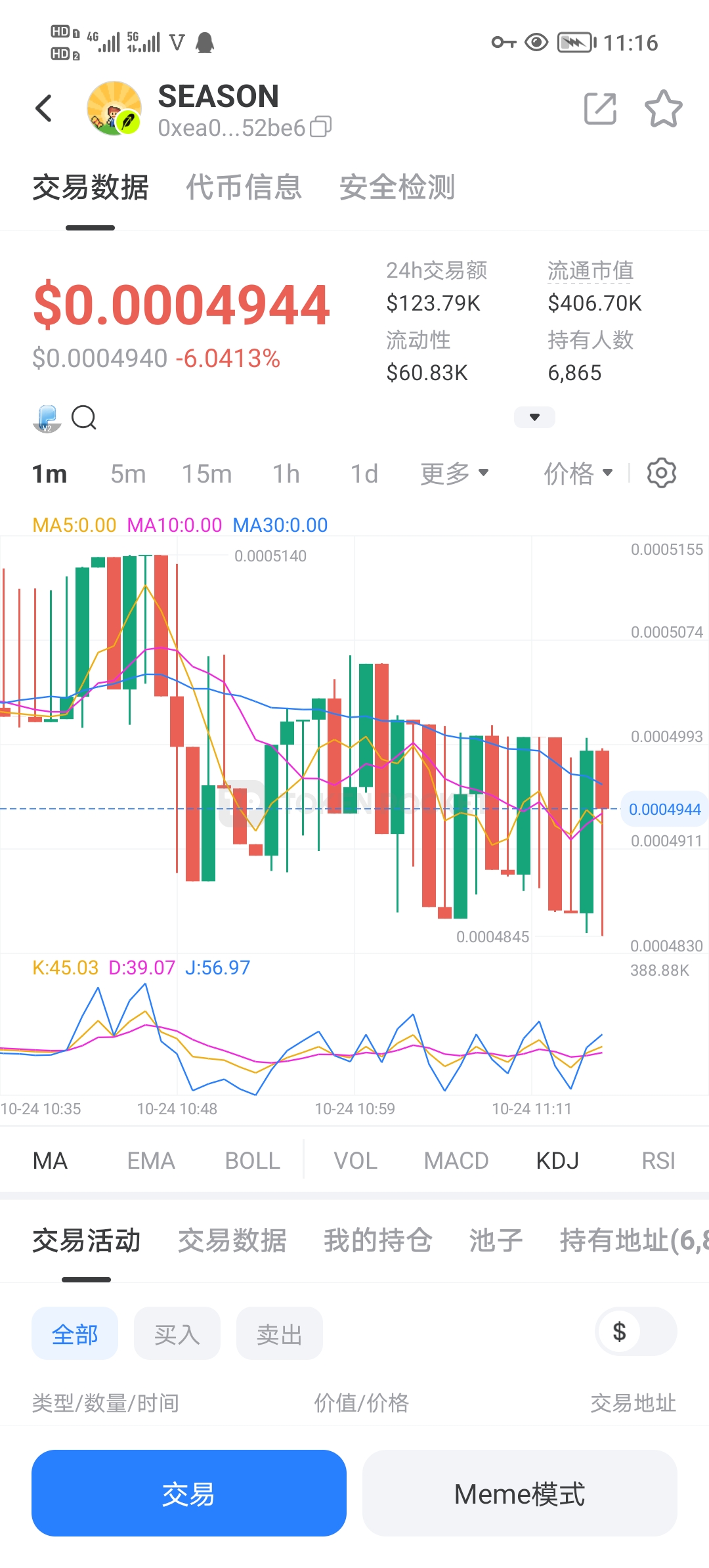Open the 持有地址 tab
This screenshot has width=709, height=1568.
point(634,1240)
